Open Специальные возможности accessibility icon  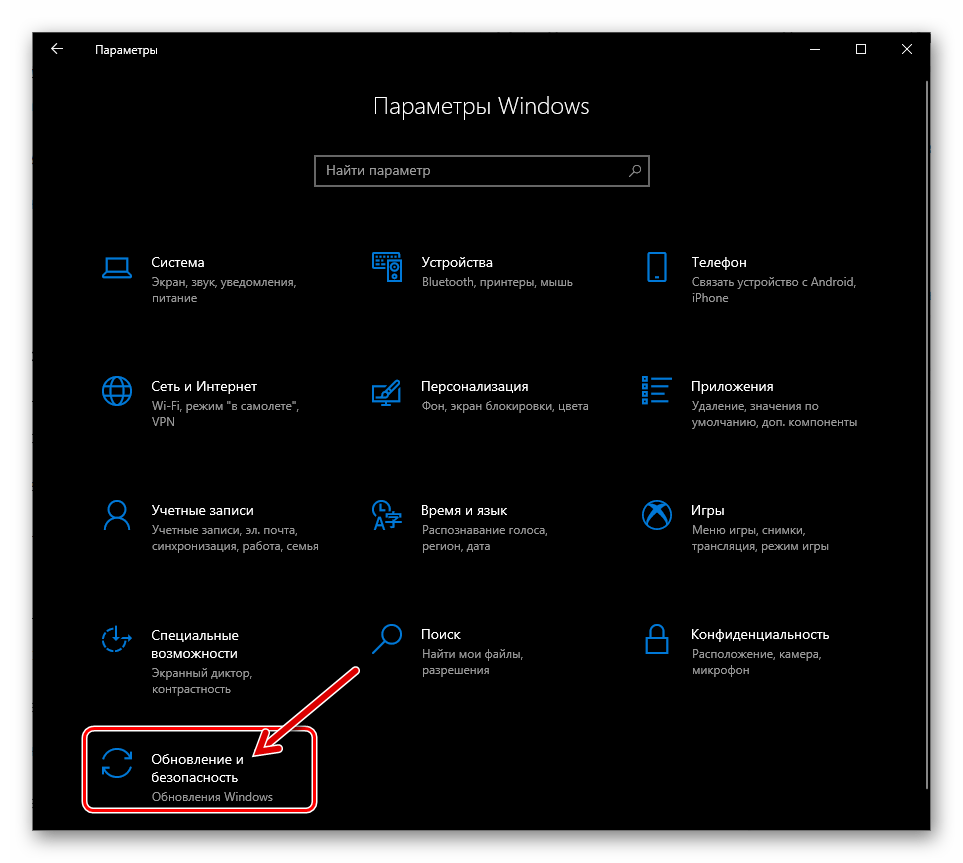click(117, 639)
